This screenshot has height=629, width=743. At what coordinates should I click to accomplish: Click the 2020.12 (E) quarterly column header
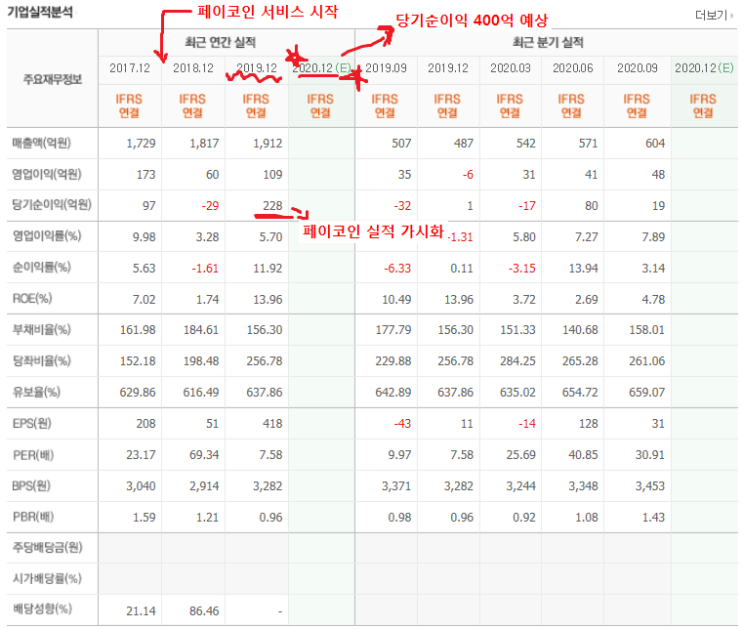point(704,68)
